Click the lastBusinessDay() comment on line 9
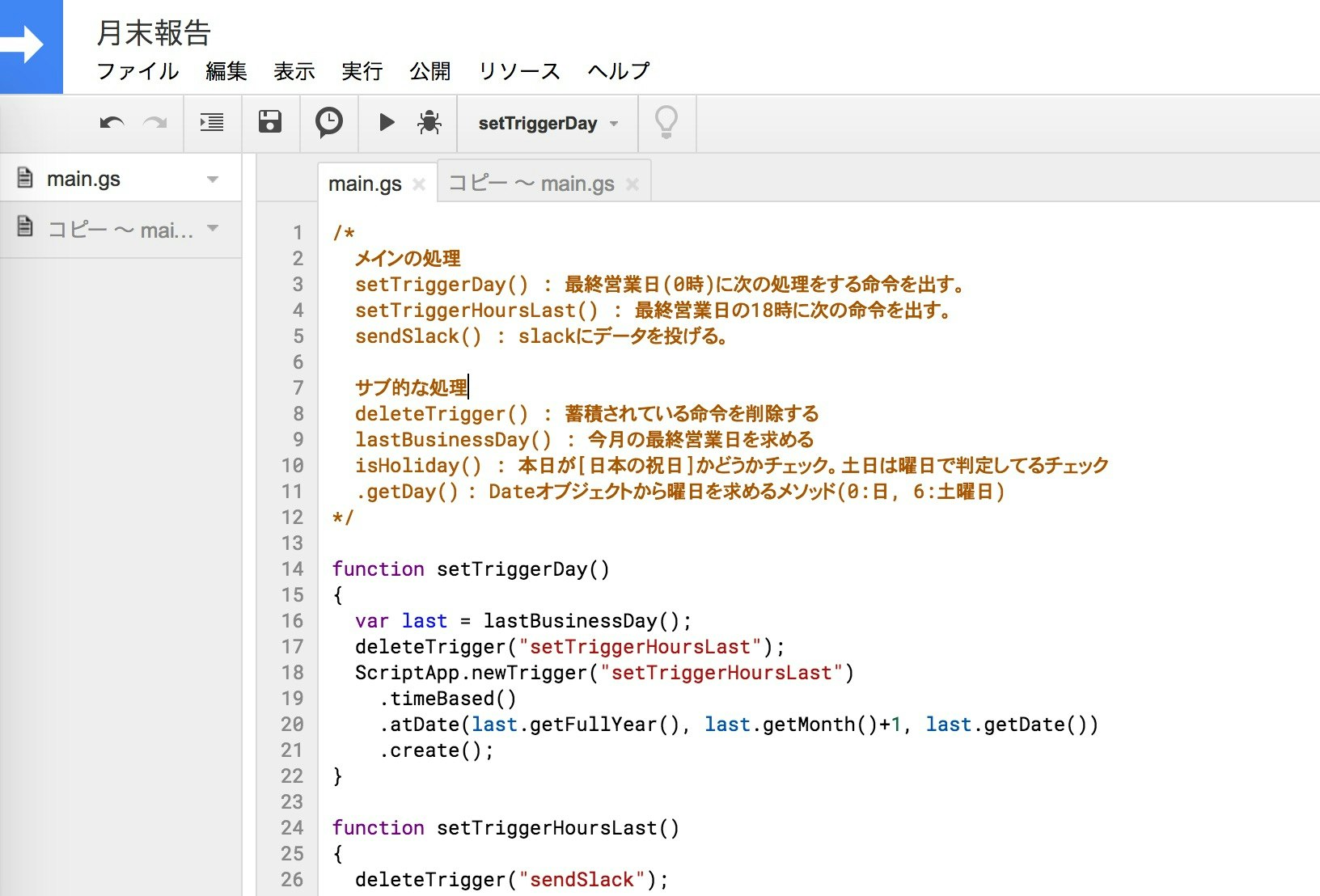This screenshot has width=1320, height=896. tap(584, 440)
